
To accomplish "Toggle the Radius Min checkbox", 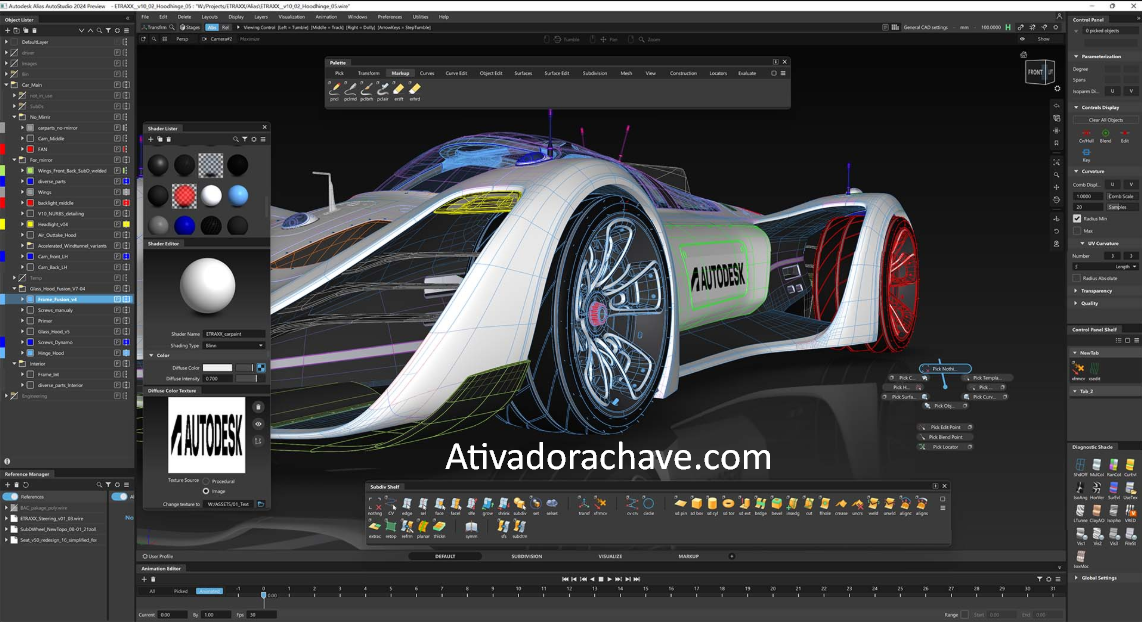I will point(1077,219).
